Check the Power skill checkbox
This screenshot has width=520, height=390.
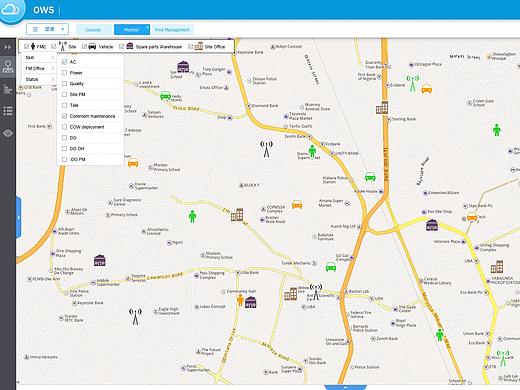(x=64, y=73)
